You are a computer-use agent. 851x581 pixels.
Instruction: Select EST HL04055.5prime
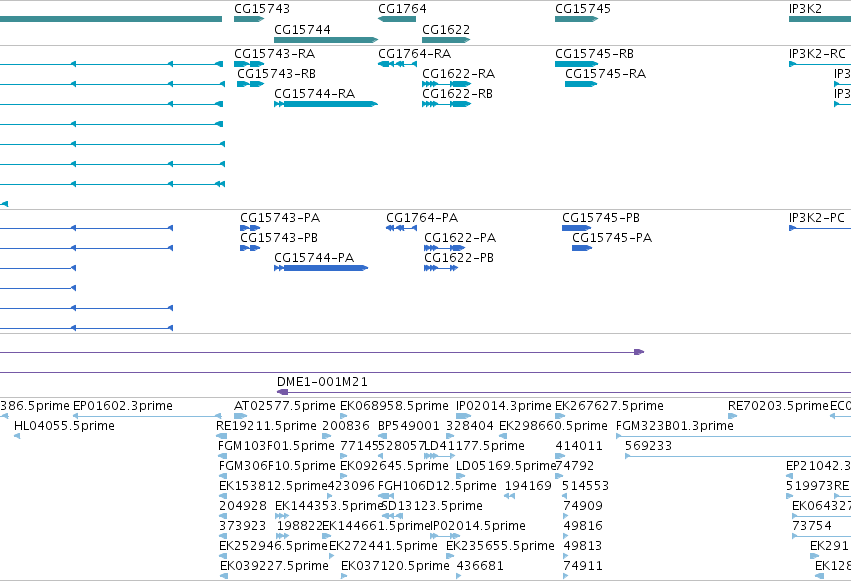click(17, 436)
